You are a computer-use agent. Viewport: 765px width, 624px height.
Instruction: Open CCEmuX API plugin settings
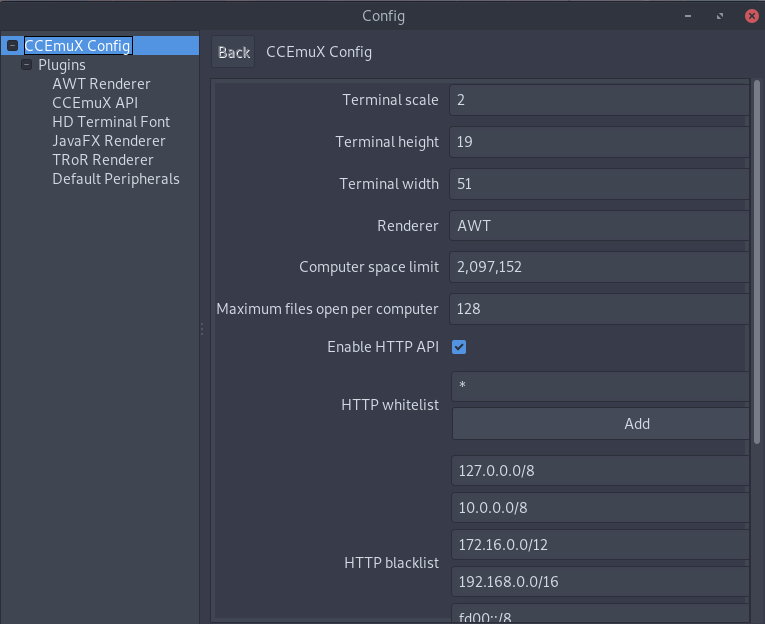click(95, 103)
